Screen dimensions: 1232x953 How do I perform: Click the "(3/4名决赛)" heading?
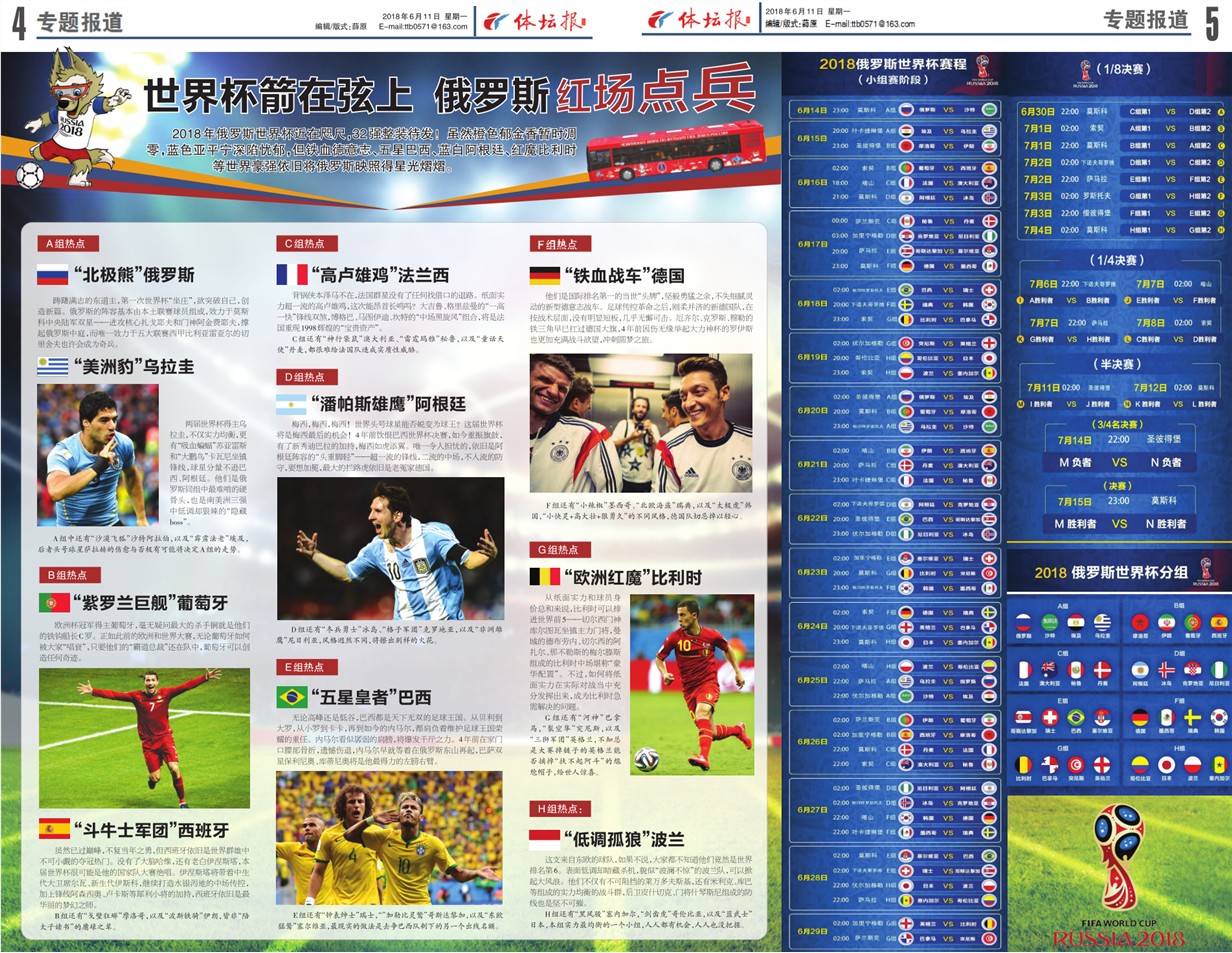tap(1118, 424)
